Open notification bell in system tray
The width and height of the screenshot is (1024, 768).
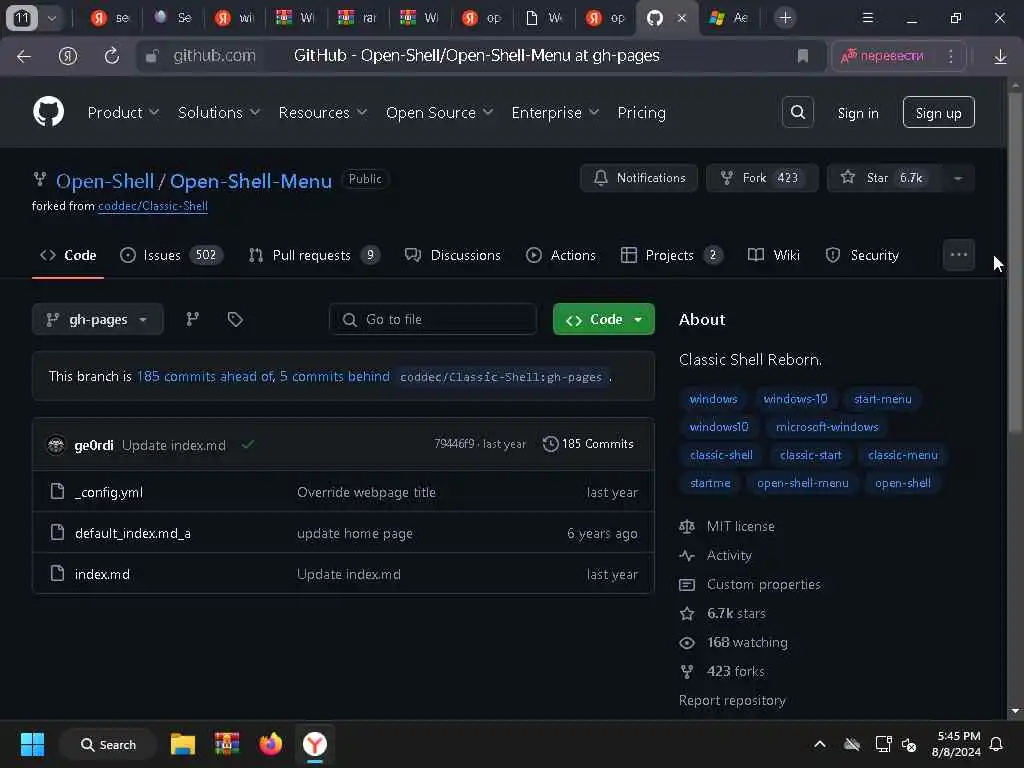996,744
